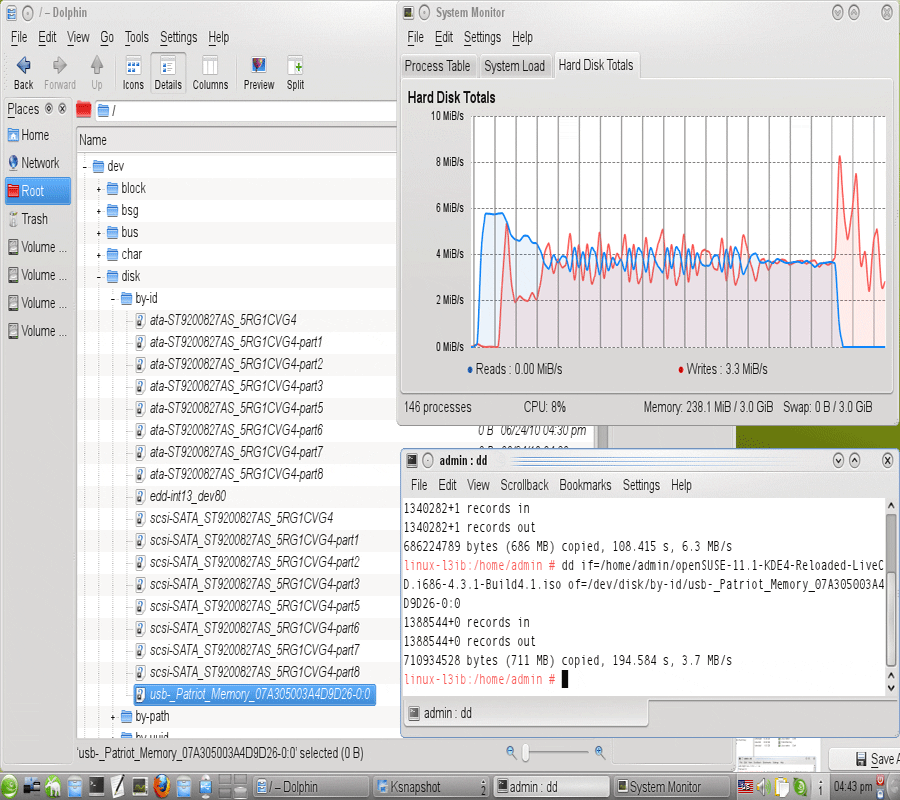
Task: Adjust the Dolphin zoom slider handle
Action: click(x=525, y=752)
